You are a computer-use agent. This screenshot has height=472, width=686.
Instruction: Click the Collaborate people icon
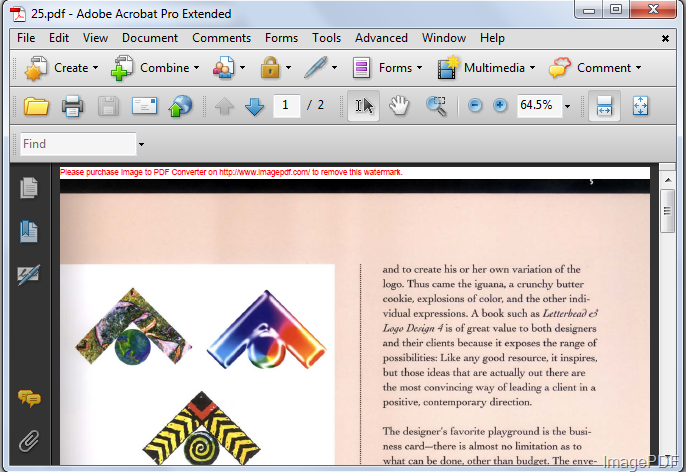coord(224,68)
